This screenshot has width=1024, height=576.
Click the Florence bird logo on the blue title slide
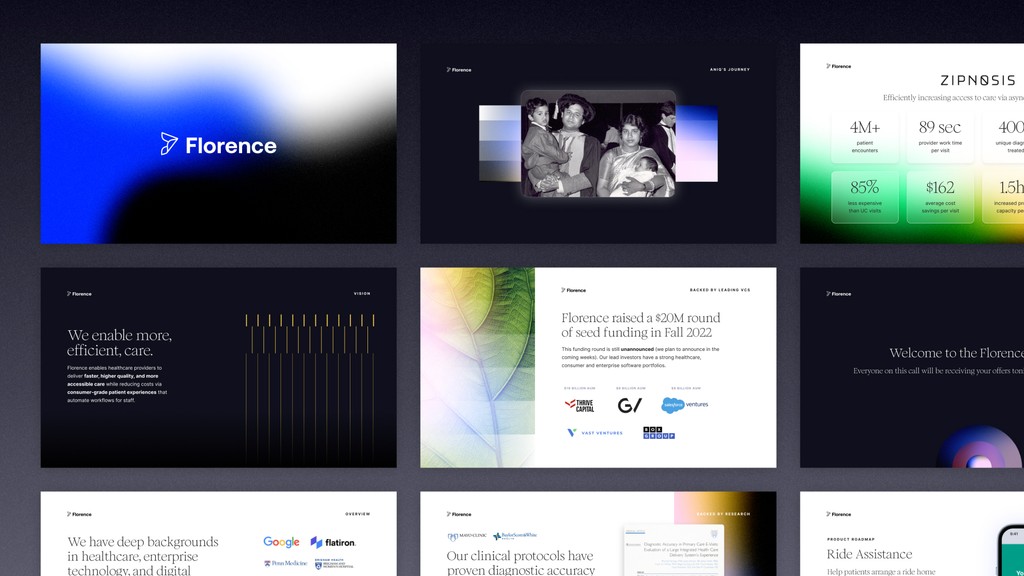(x=169, y=144)
